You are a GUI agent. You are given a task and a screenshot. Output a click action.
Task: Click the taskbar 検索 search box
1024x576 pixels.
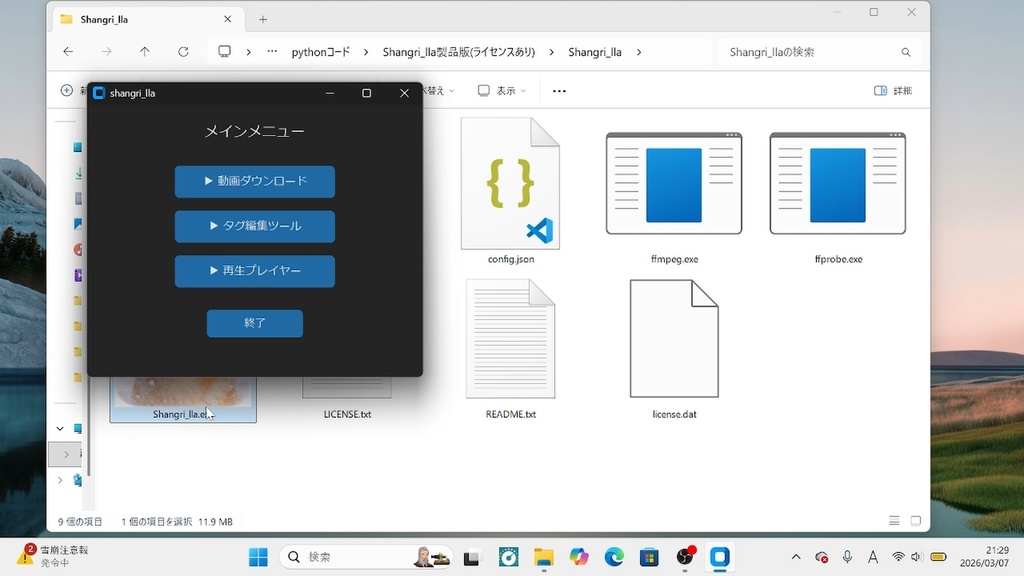tap(366, 557)
